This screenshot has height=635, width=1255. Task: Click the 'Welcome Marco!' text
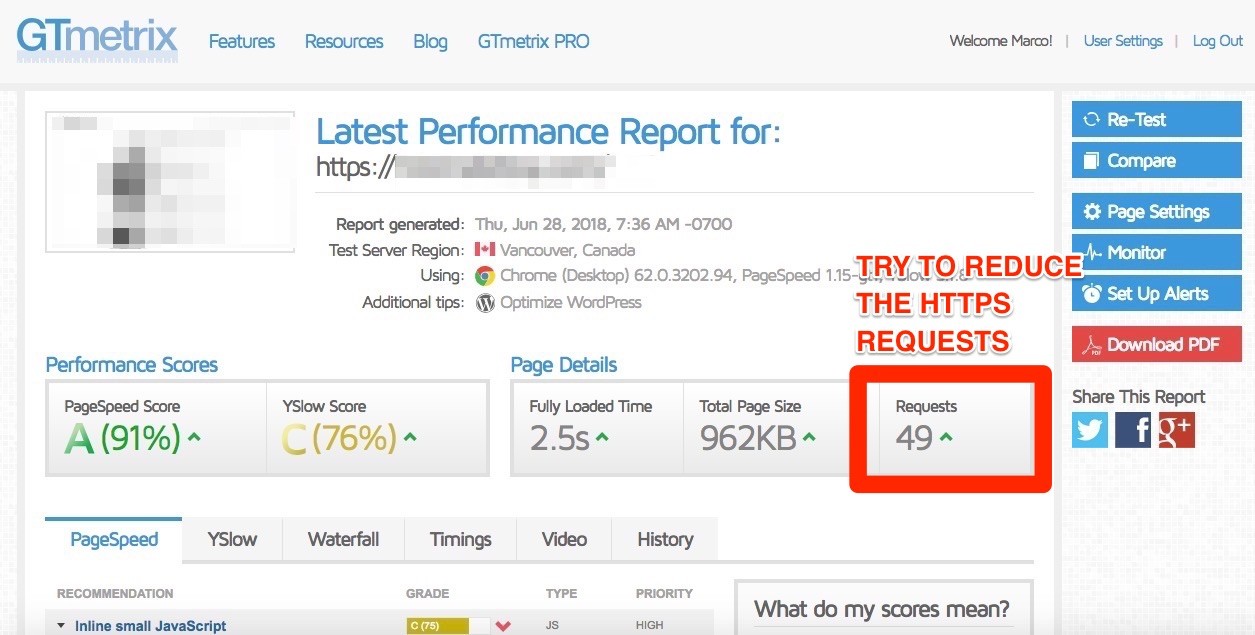click(1001, 41)
